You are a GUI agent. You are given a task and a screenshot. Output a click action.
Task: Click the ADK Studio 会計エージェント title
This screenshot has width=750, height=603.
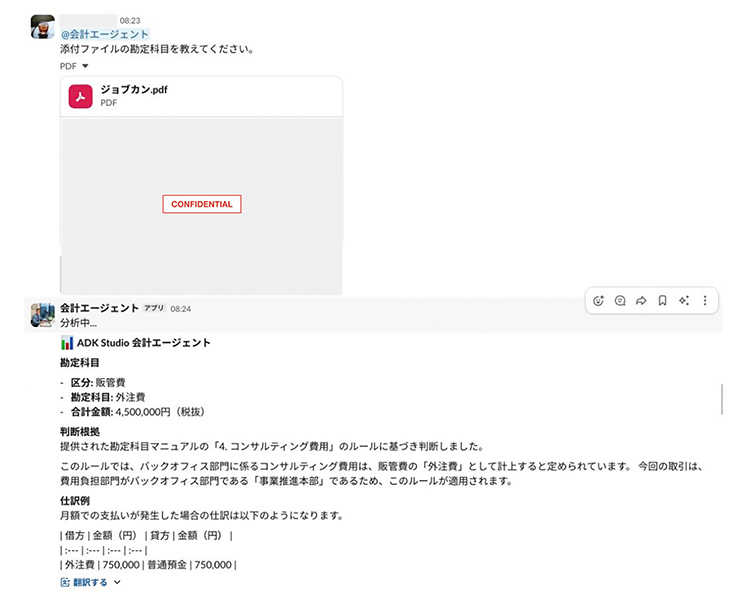(143, 343)
